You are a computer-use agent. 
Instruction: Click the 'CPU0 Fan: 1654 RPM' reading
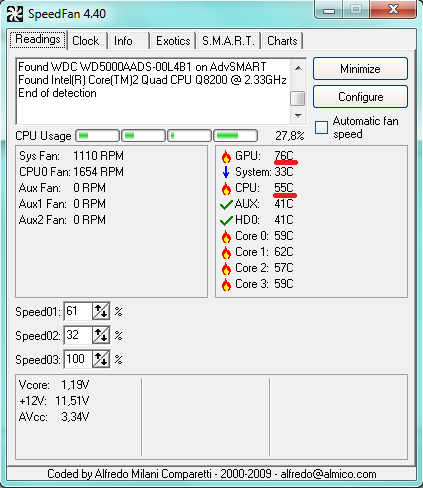[x=71, y=172]
